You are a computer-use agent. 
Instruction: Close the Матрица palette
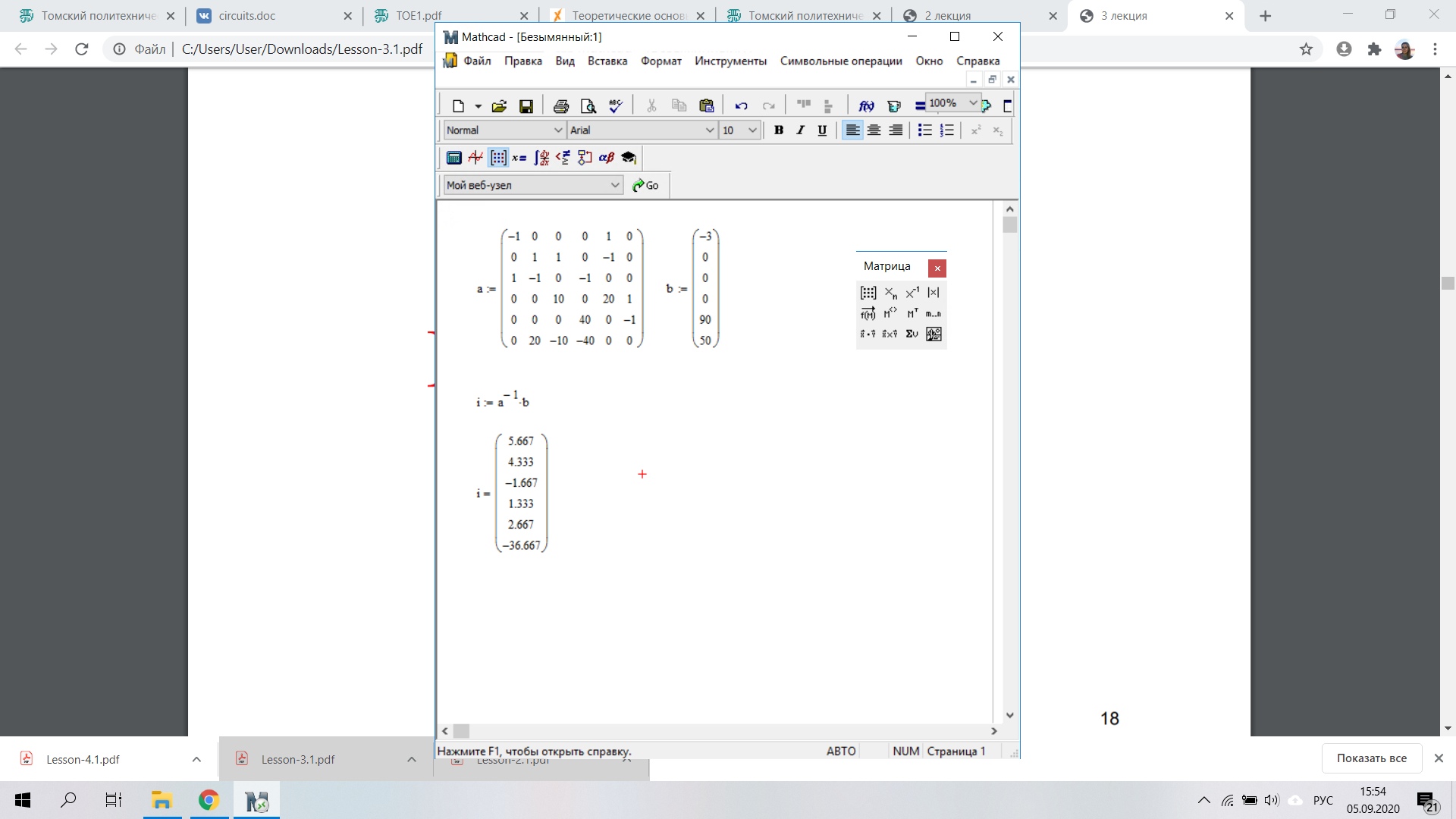pos(937,268)
